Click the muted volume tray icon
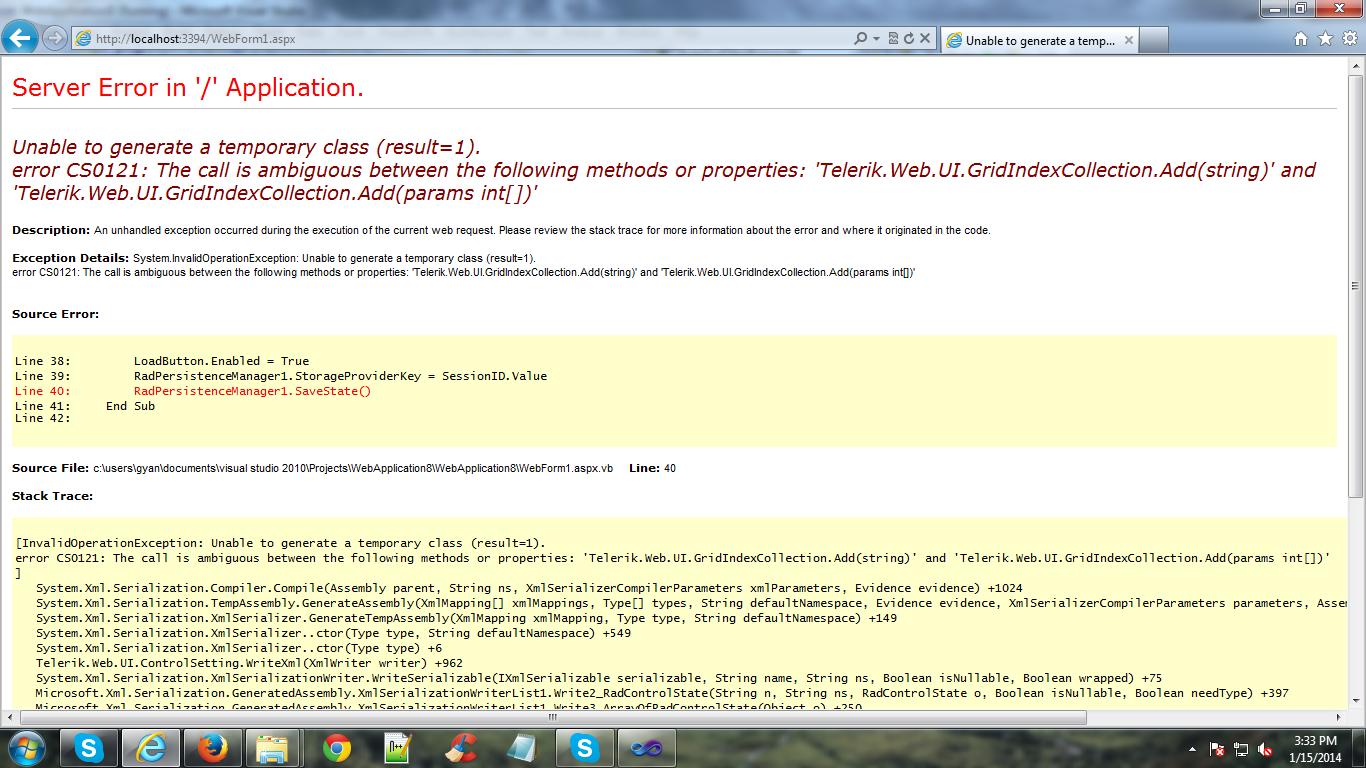Viewport: 1366px width, 768px height. click(x=1266, y=748)
